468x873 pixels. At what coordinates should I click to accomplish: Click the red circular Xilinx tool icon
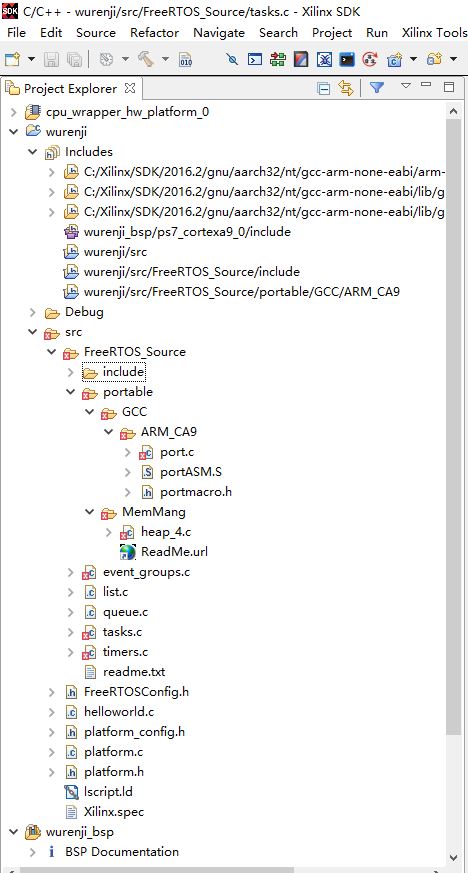click(x=370, y=59)
